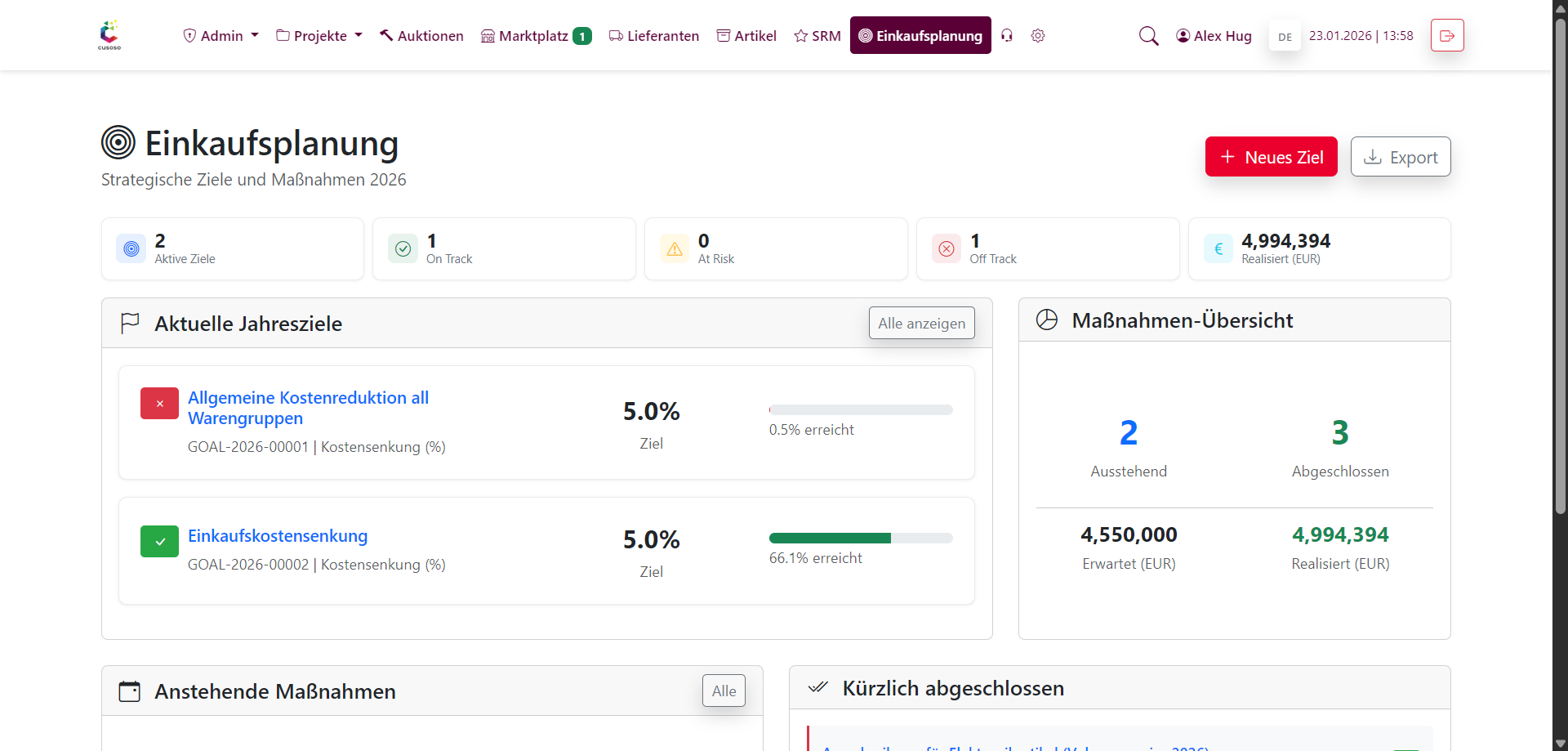Navigate to the Lieferanten menu item

tap(653, 35)
